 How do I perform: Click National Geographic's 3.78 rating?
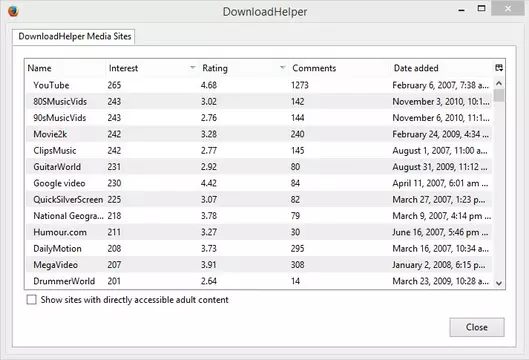pos(209,216)
